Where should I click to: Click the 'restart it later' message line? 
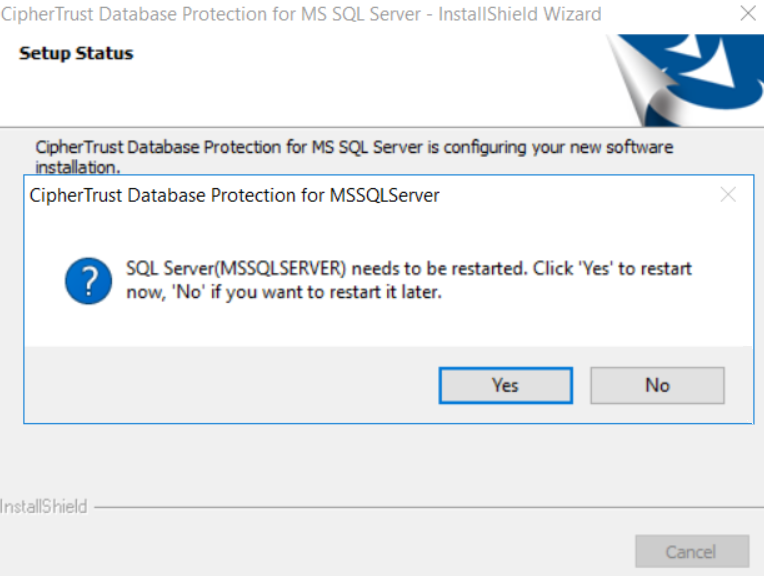[284, 292]
